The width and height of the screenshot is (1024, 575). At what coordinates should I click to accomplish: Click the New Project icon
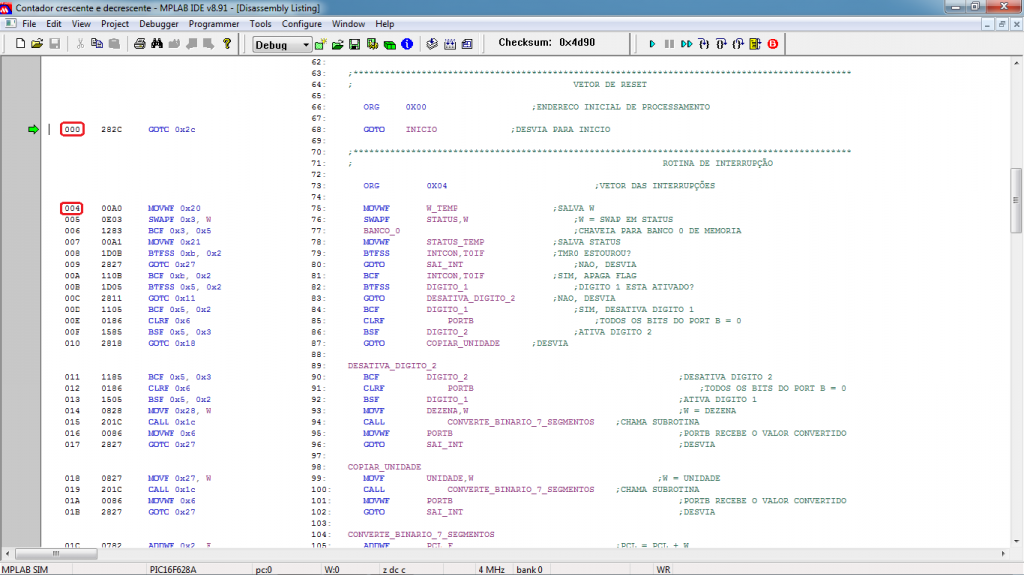tap(321, 44)
